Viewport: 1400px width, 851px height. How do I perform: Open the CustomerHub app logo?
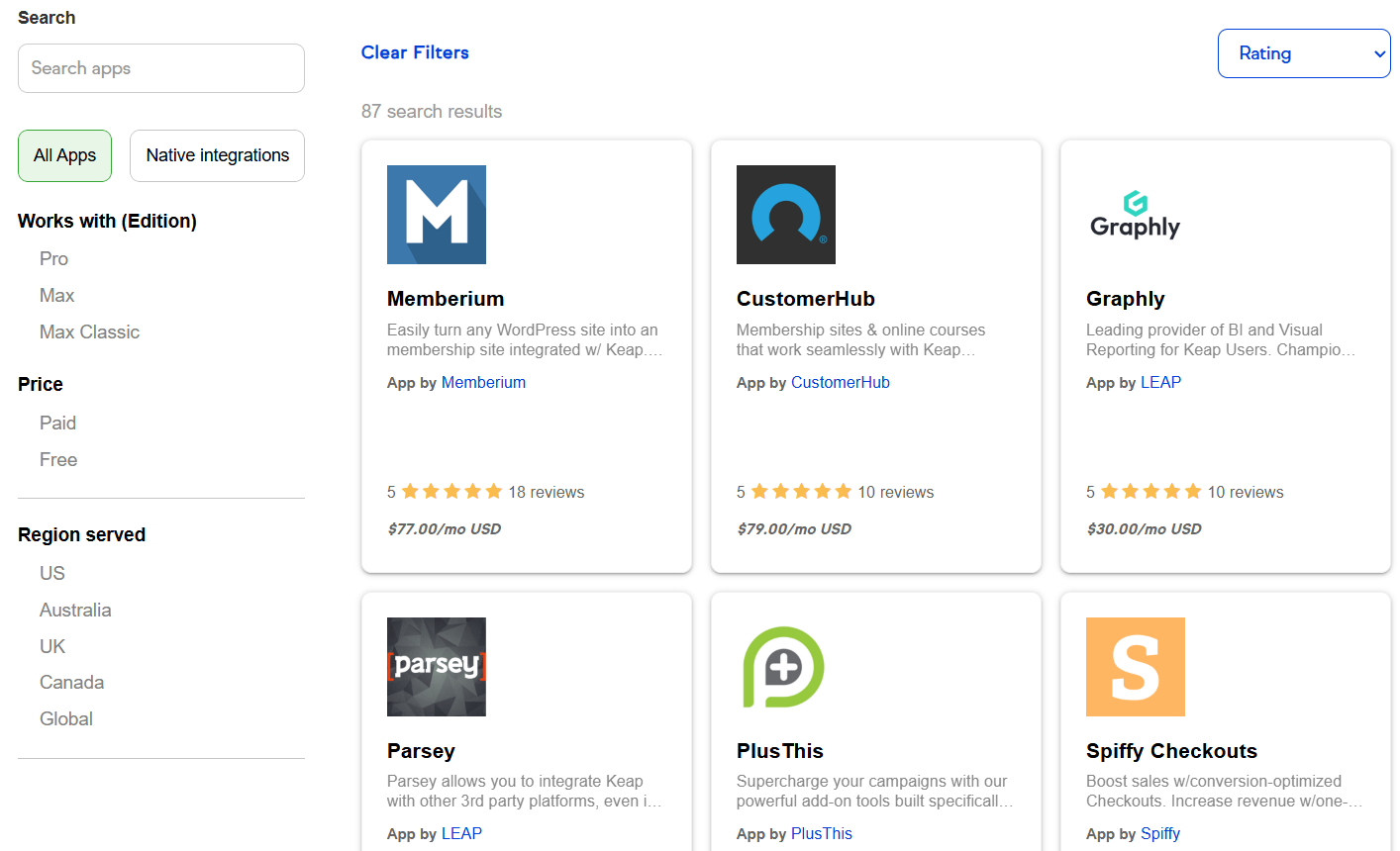[786, 215]
